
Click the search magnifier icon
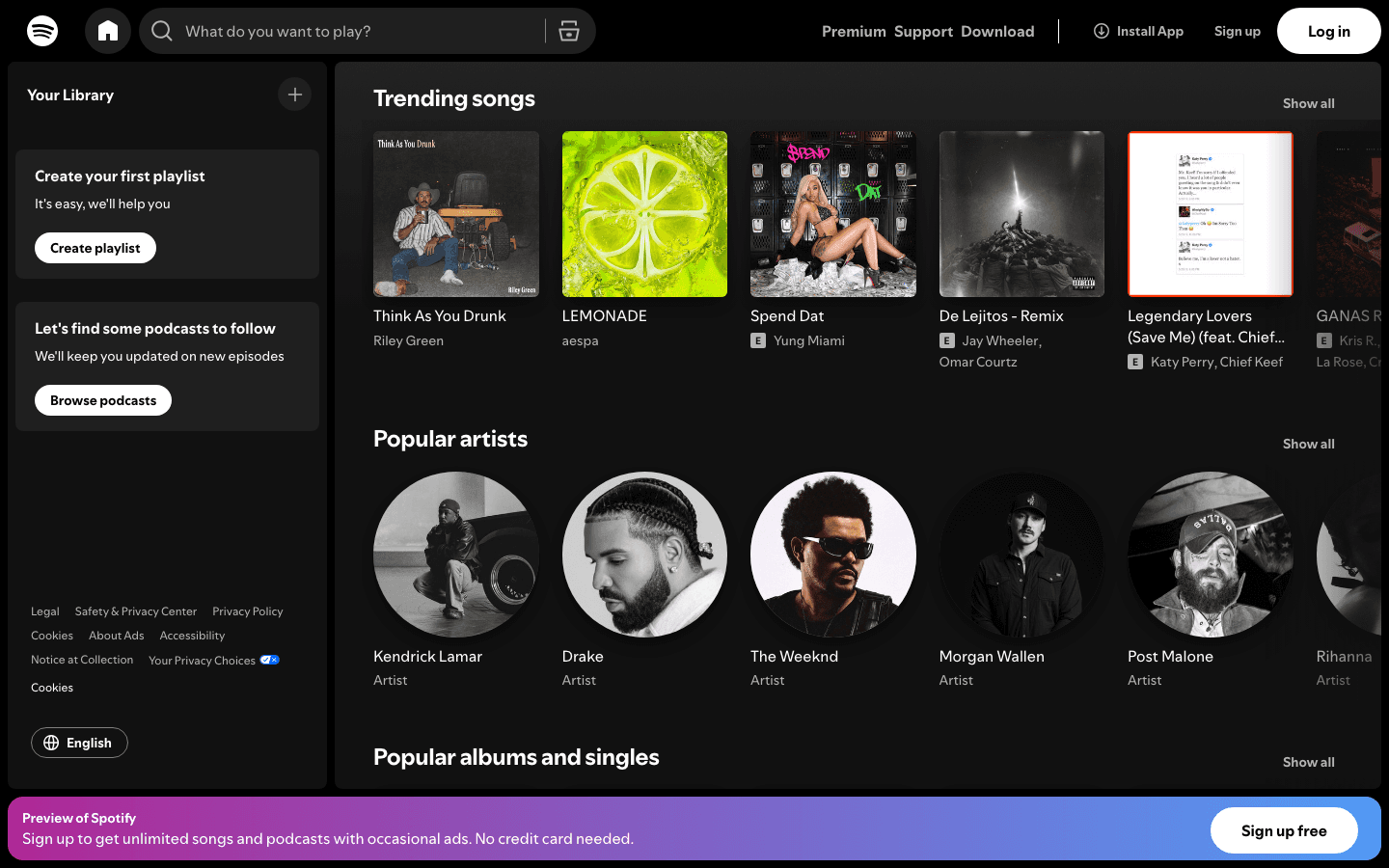coord(162,31)
